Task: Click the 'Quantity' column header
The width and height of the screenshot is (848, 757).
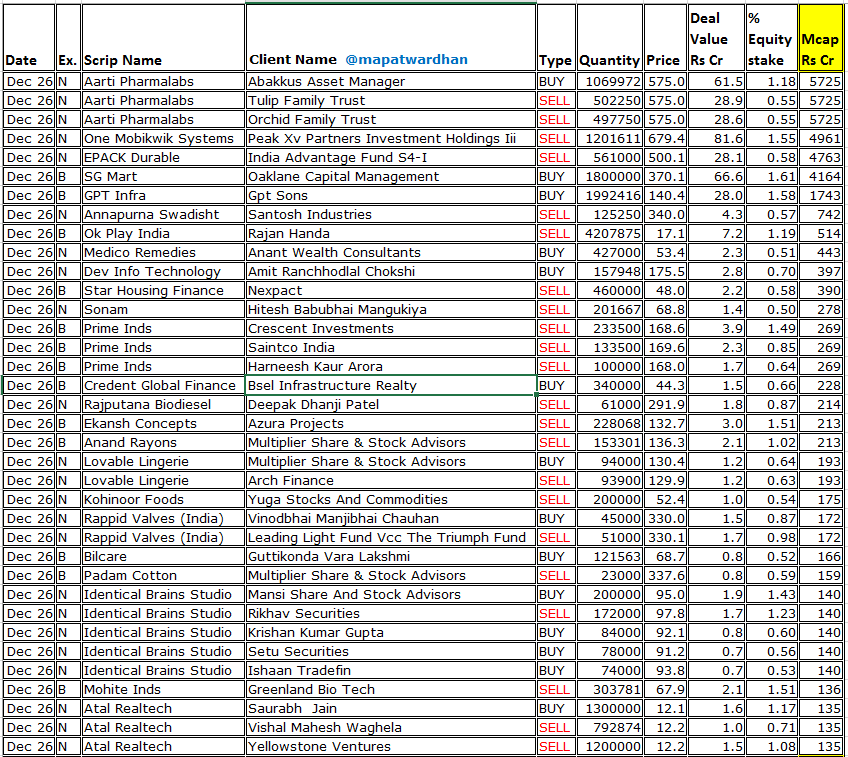Action: tap(610, 38)
